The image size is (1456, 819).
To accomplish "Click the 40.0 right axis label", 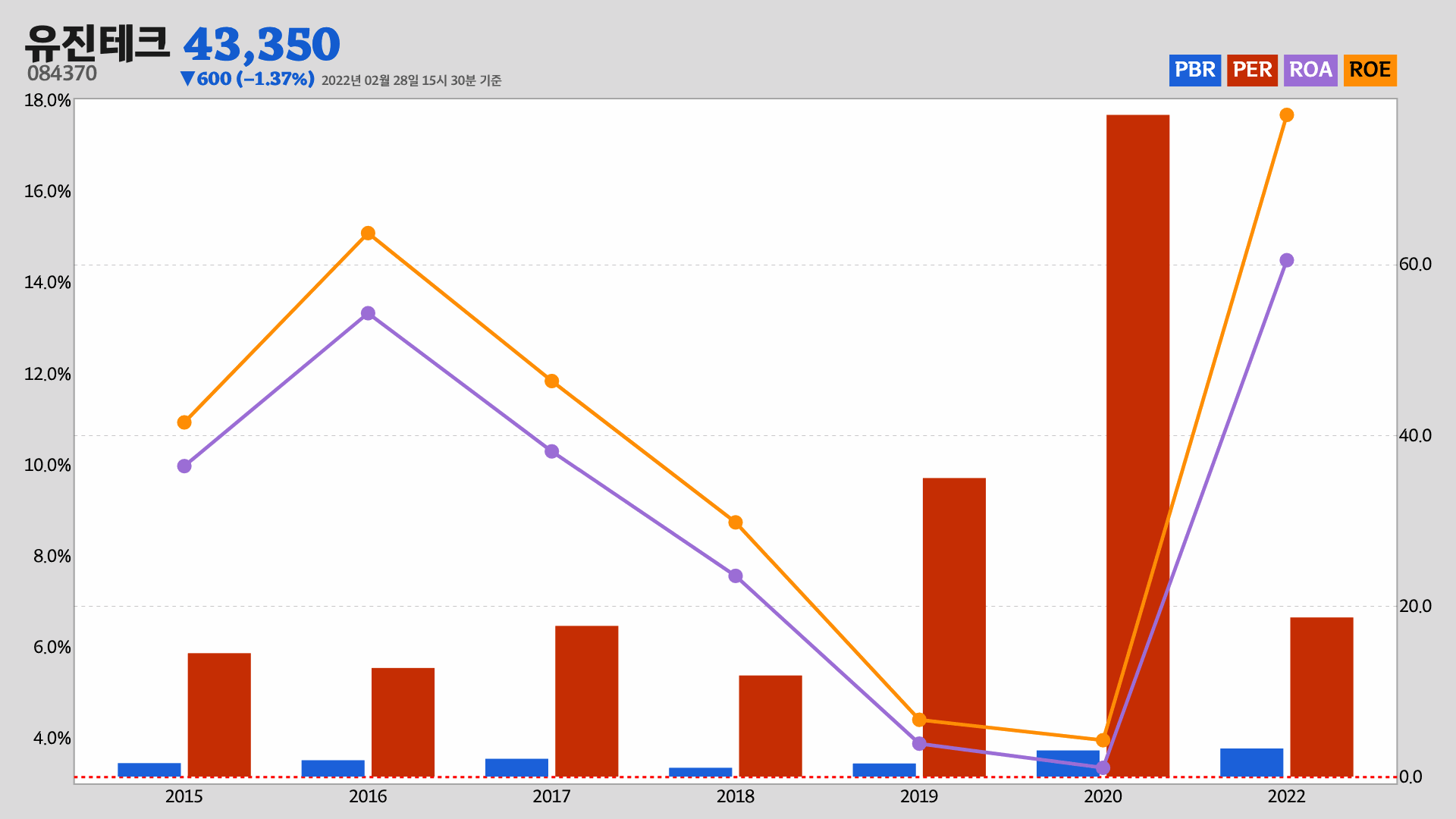I will 1415,436.
